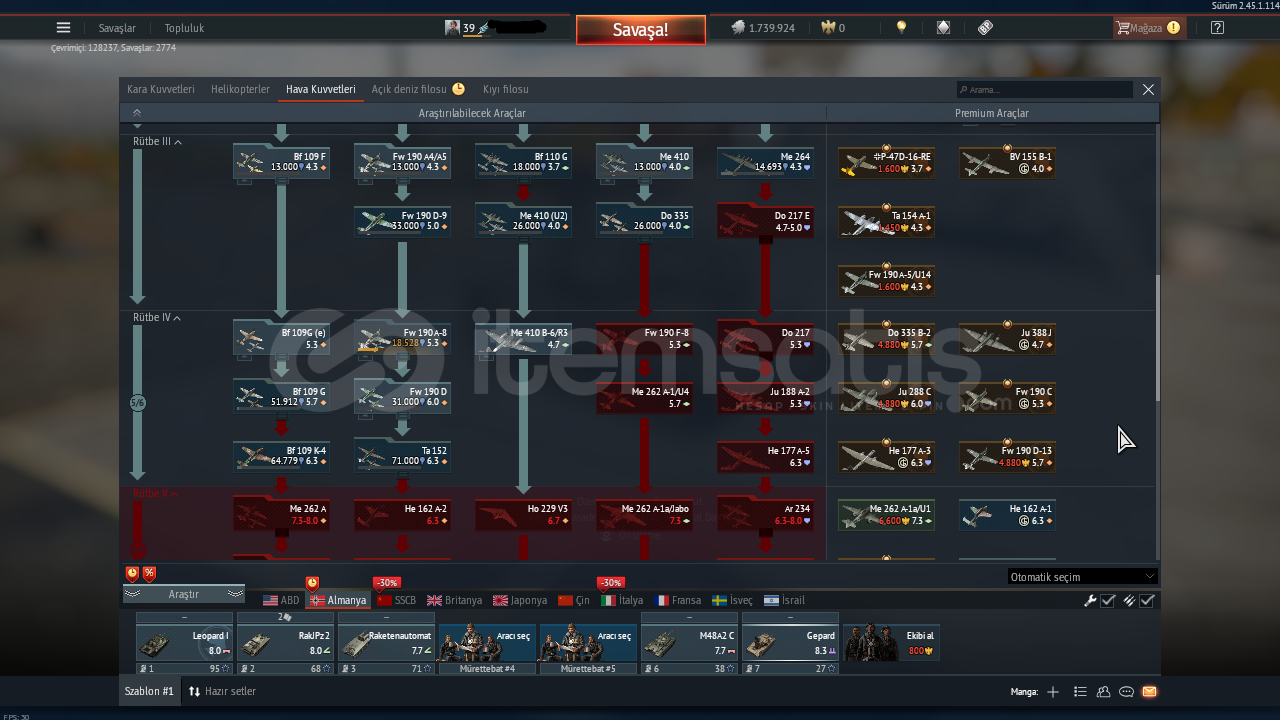Click the wrench auto-repair icon
This screenshot has height=720, width=1280.
(1091, 600)
